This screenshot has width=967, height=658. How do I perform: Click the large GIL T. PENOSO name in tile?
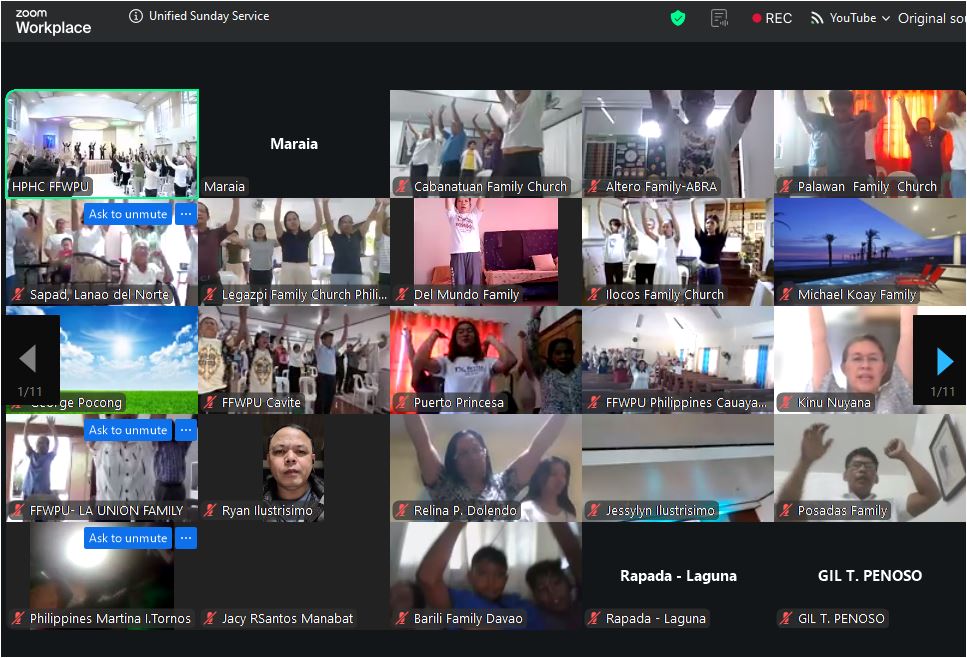(870, 575)
